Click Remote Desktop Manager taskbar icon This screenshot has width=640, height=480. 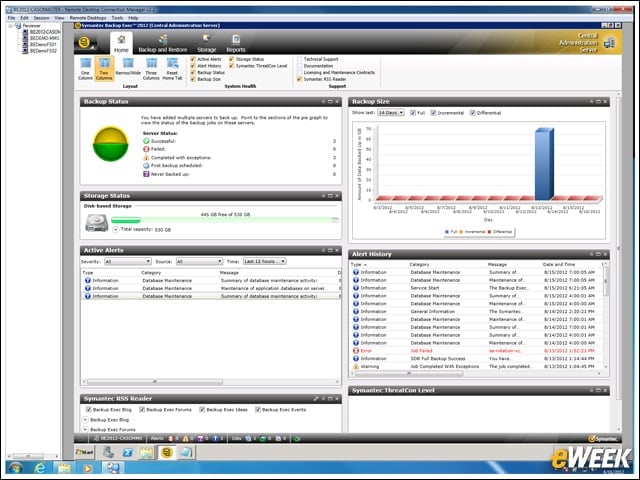pyautogui.click(x=112, y=468)
